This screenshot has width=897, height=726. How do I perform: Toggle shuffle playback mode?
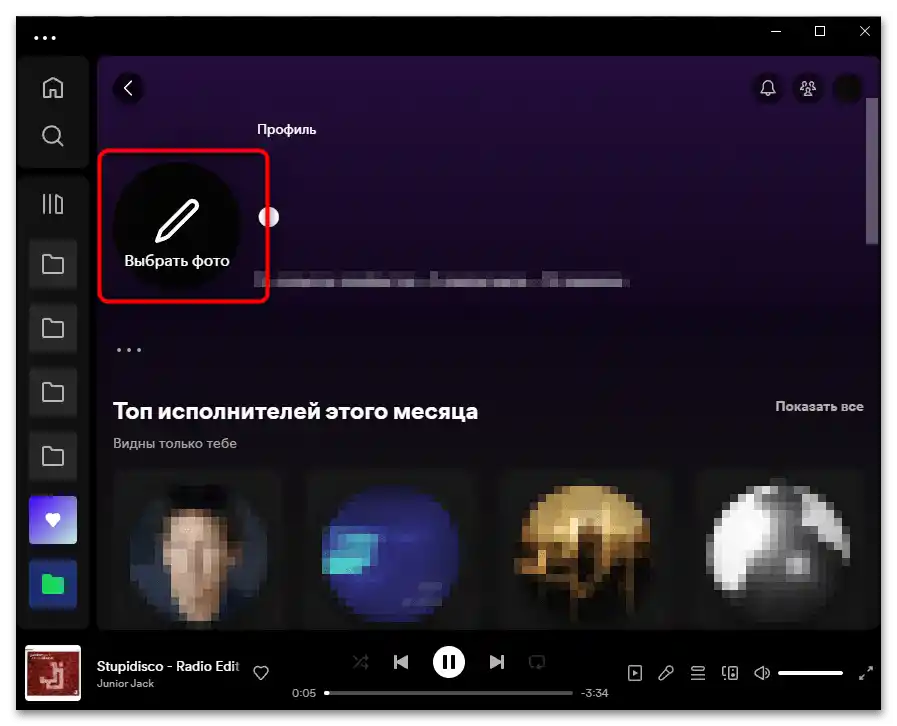point(360,661)
